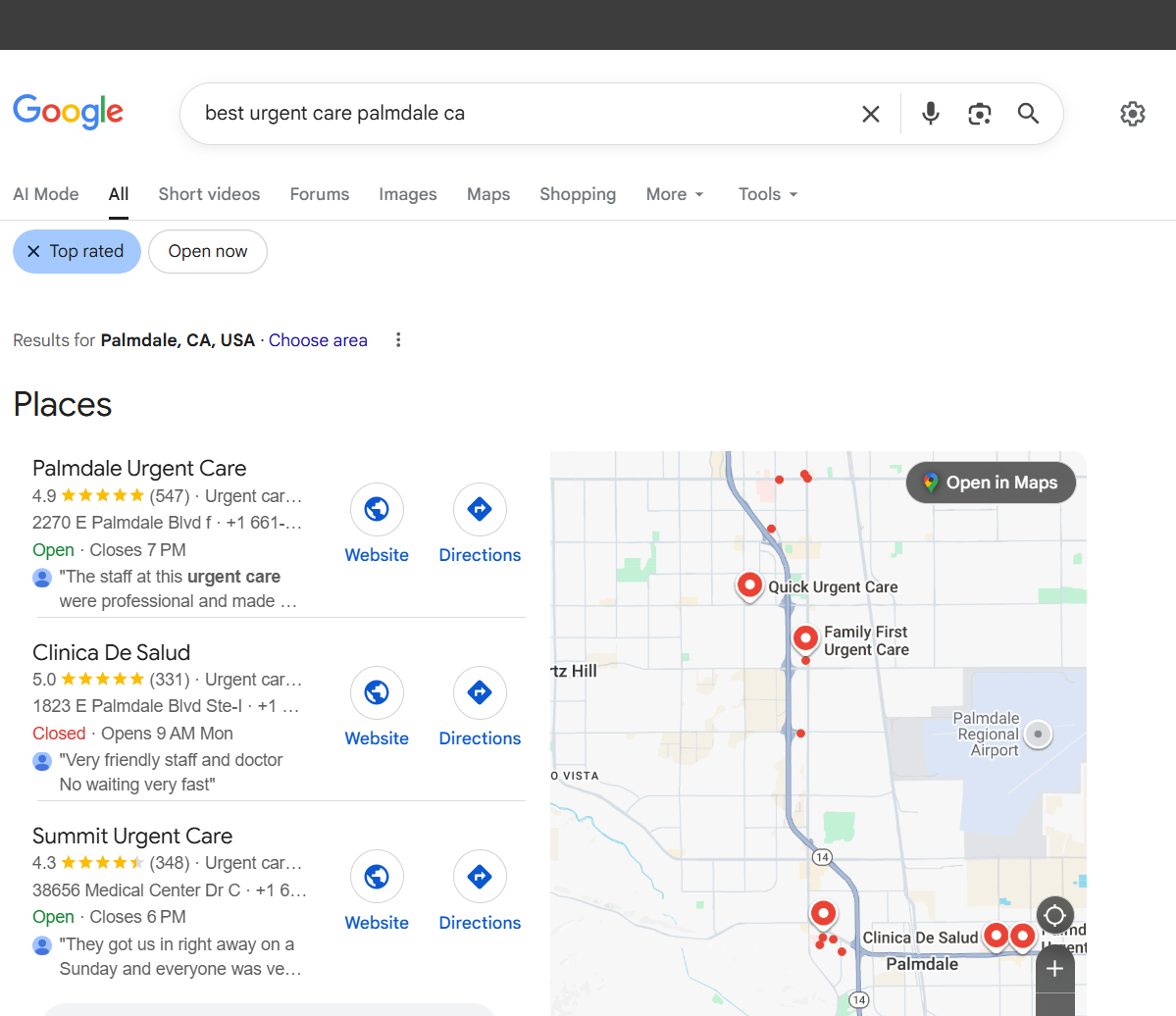1176x1016 pixels.
Task: Click the Directions icon for Summit Urgent Care
Action: tap(480, 876)
